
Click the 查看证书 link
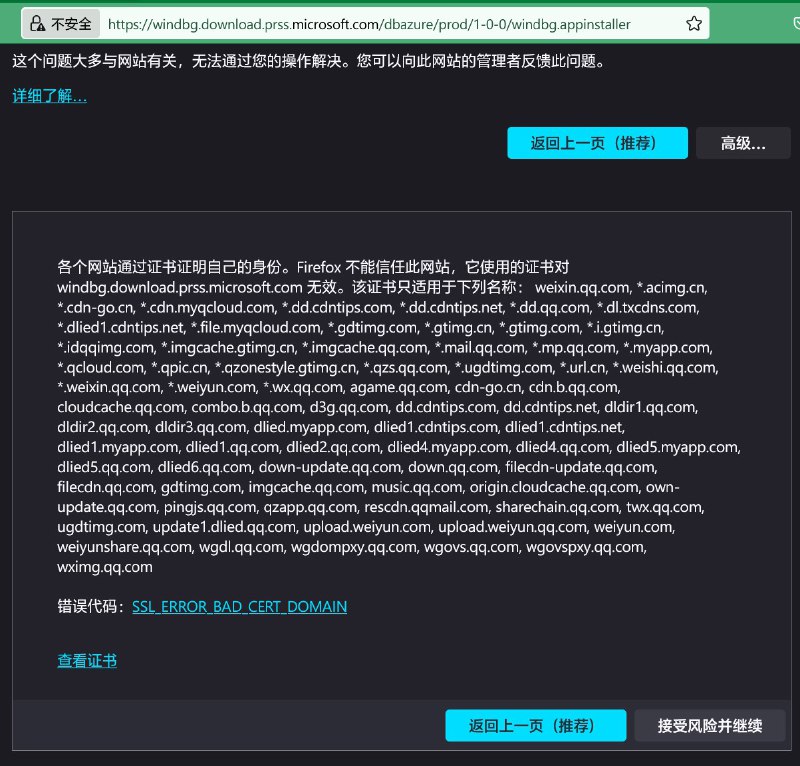[x=87, y=660]
